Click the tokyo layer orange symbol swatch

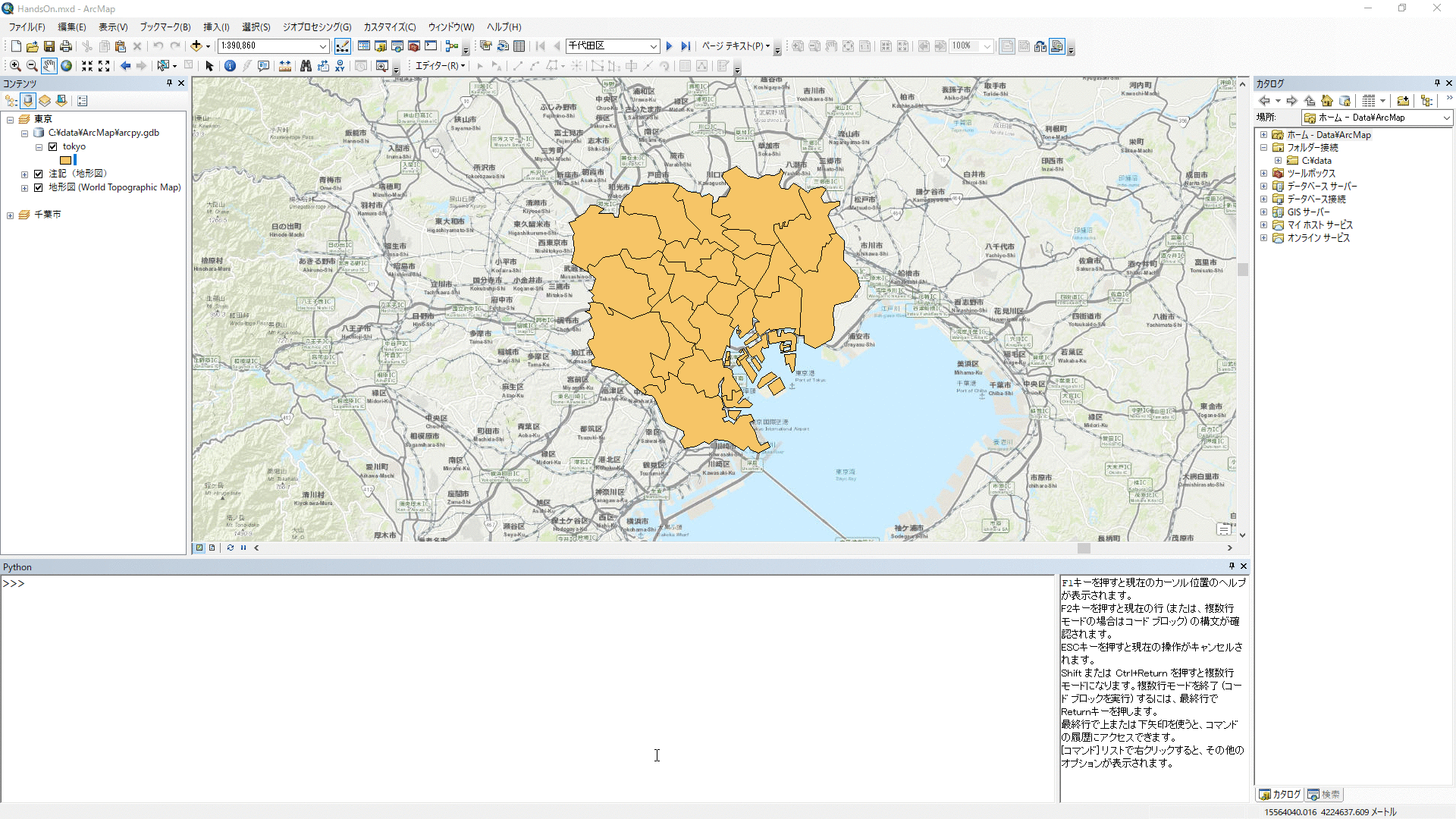66,161
